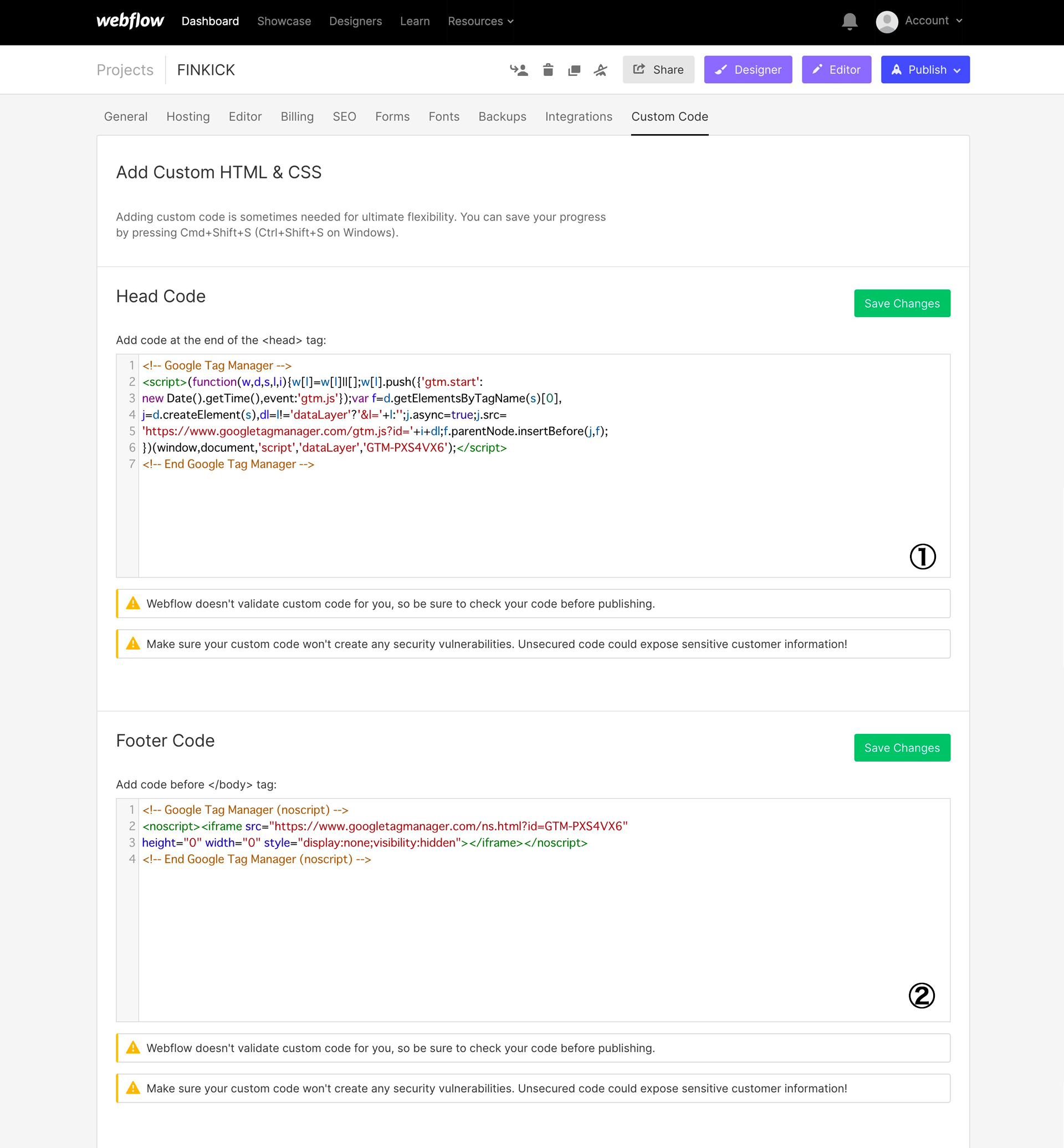Click warning icon beside head validation notice

click(133, 603)
